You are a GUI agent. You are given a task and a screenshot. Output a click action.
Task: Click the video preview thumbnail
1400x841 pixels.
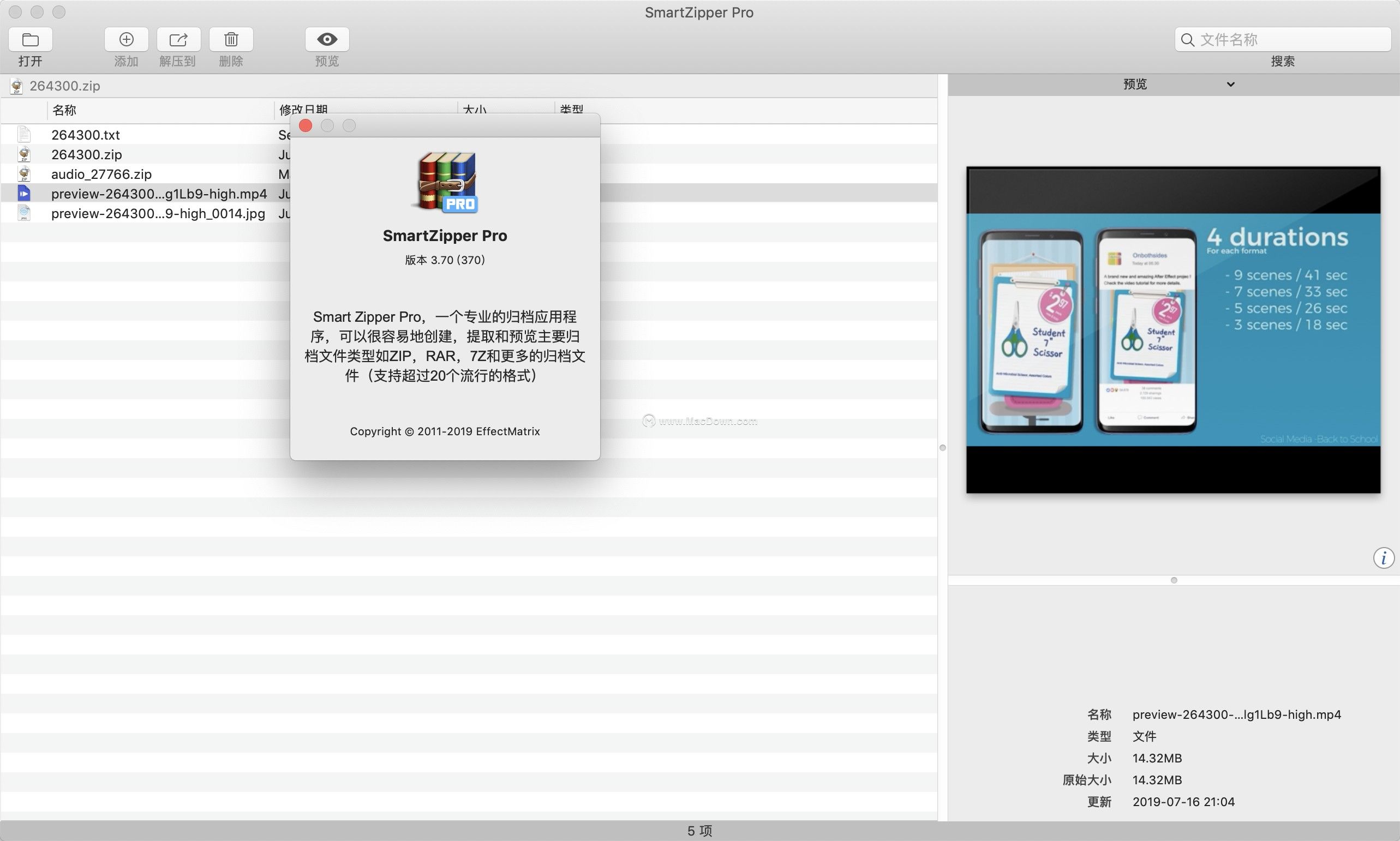pos(1173,329)
